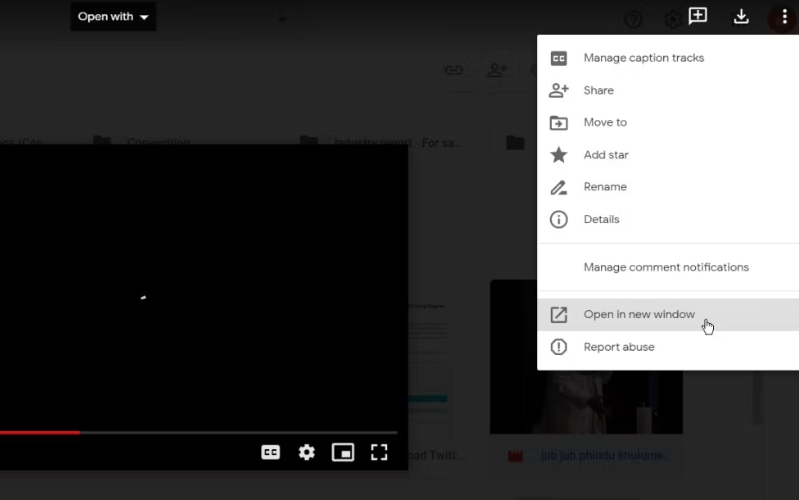
Task: Click Open in new window
Action: (668, 314)
